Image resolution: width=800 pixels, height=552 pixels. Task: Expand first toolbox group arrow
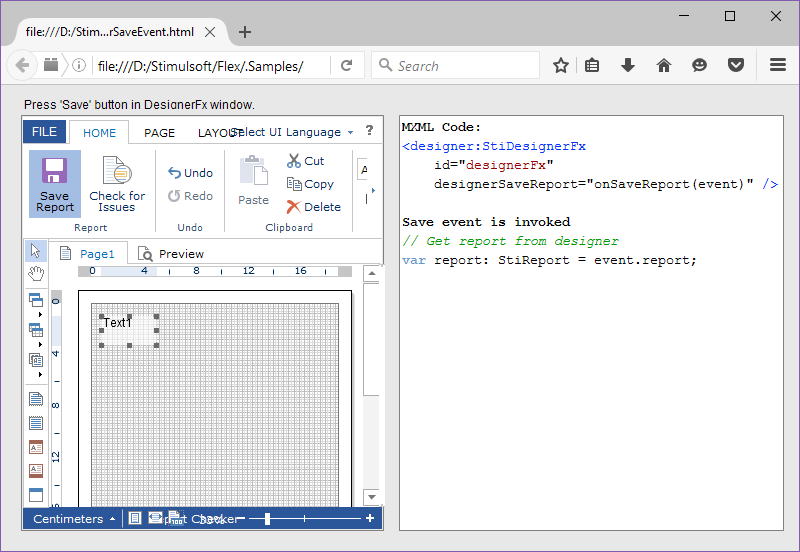[40, 315]
